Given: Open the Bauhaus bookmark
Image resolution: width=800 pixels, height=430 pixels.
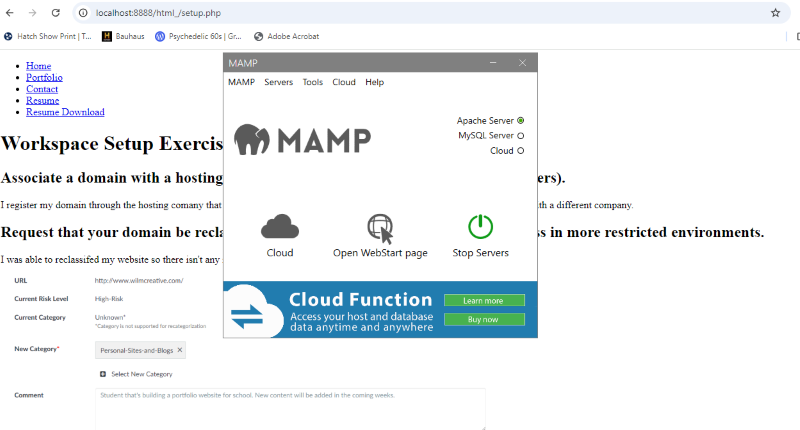Looking at the screenshot, I should 123,36.
